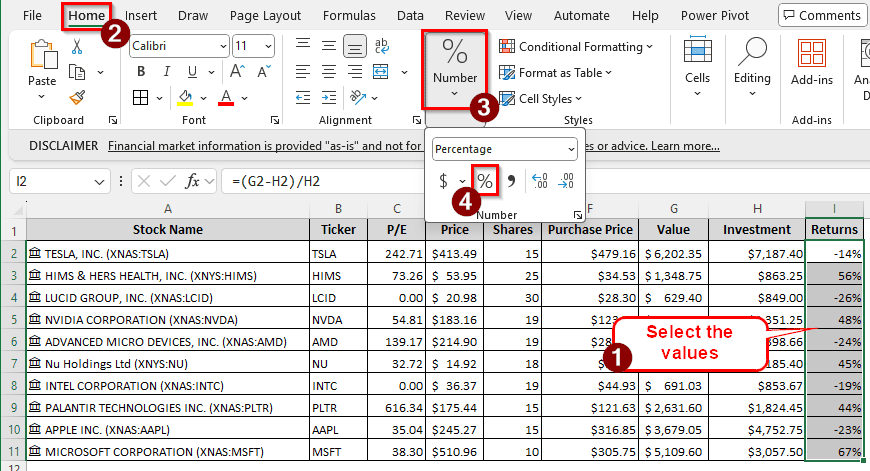Open Number Format dialog launcher

click(x=578, y=215)
